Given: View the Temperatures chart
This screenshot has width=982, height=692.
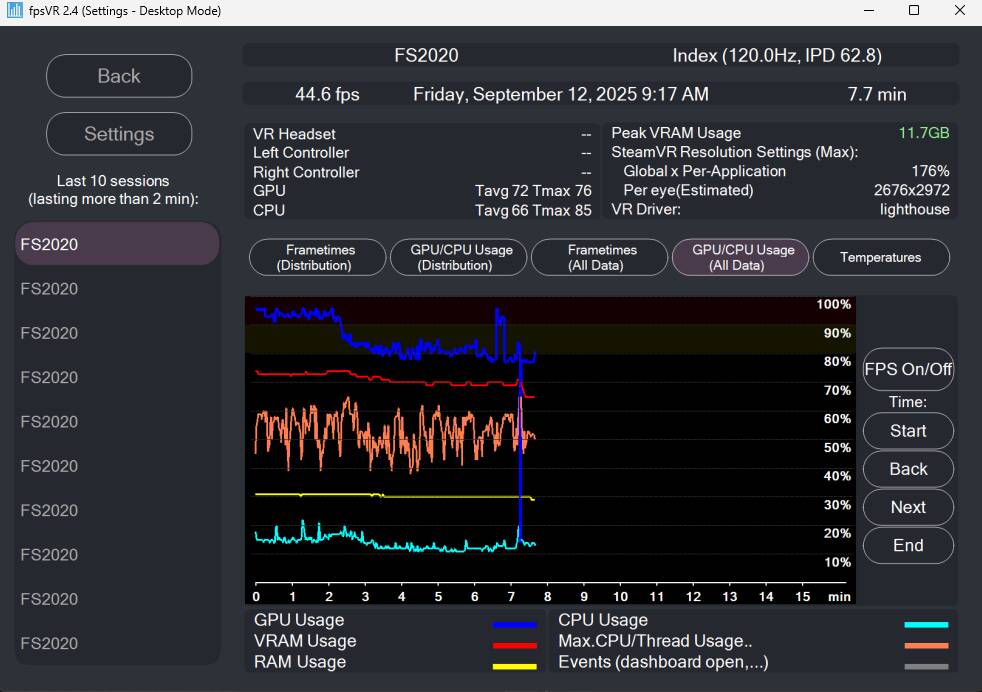Looking at the screenshot, I should [x=881, y=257].
